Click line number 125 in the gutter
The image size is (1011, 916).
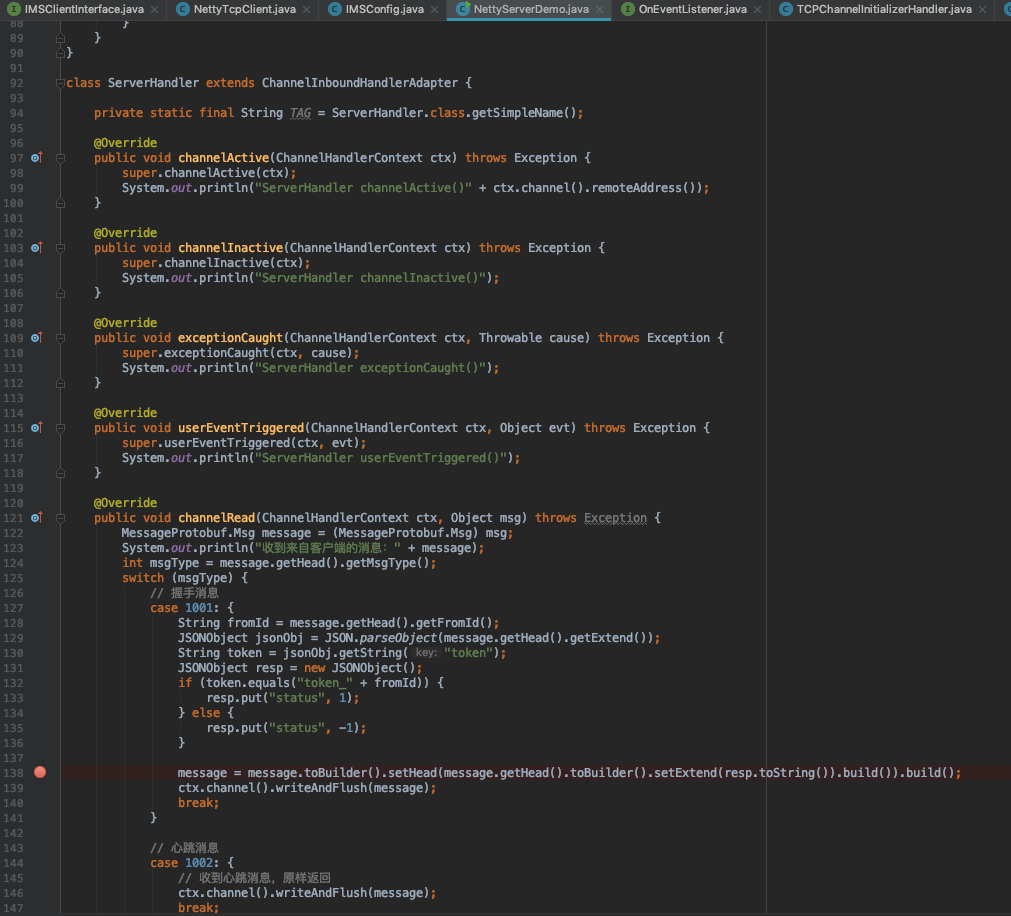point(14,578)
